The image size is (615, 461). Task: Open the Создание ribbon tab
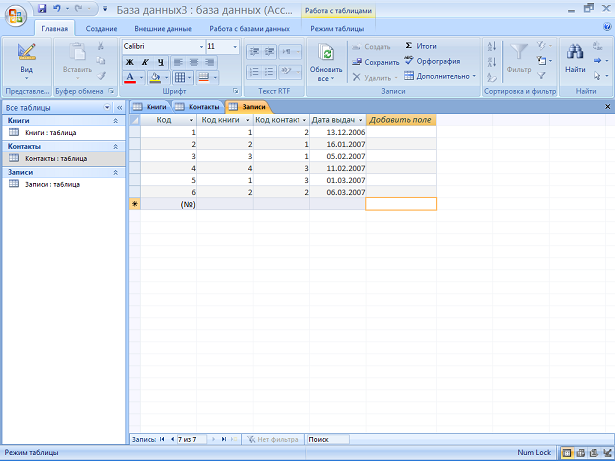[101, 29]
